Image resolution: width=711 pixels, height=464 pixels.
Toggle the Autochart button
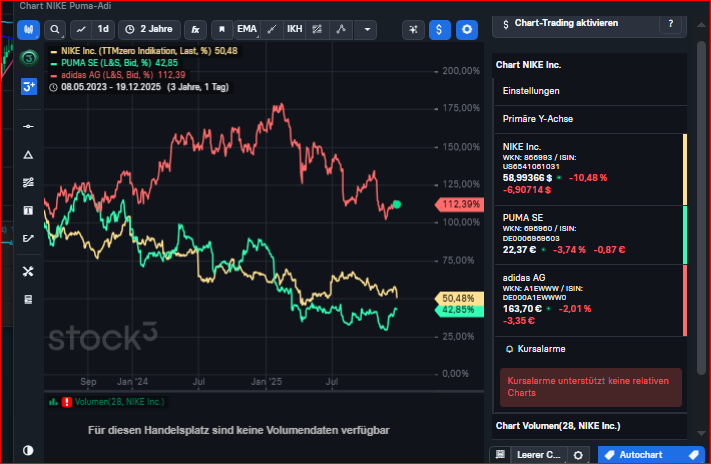click(650, 454)
